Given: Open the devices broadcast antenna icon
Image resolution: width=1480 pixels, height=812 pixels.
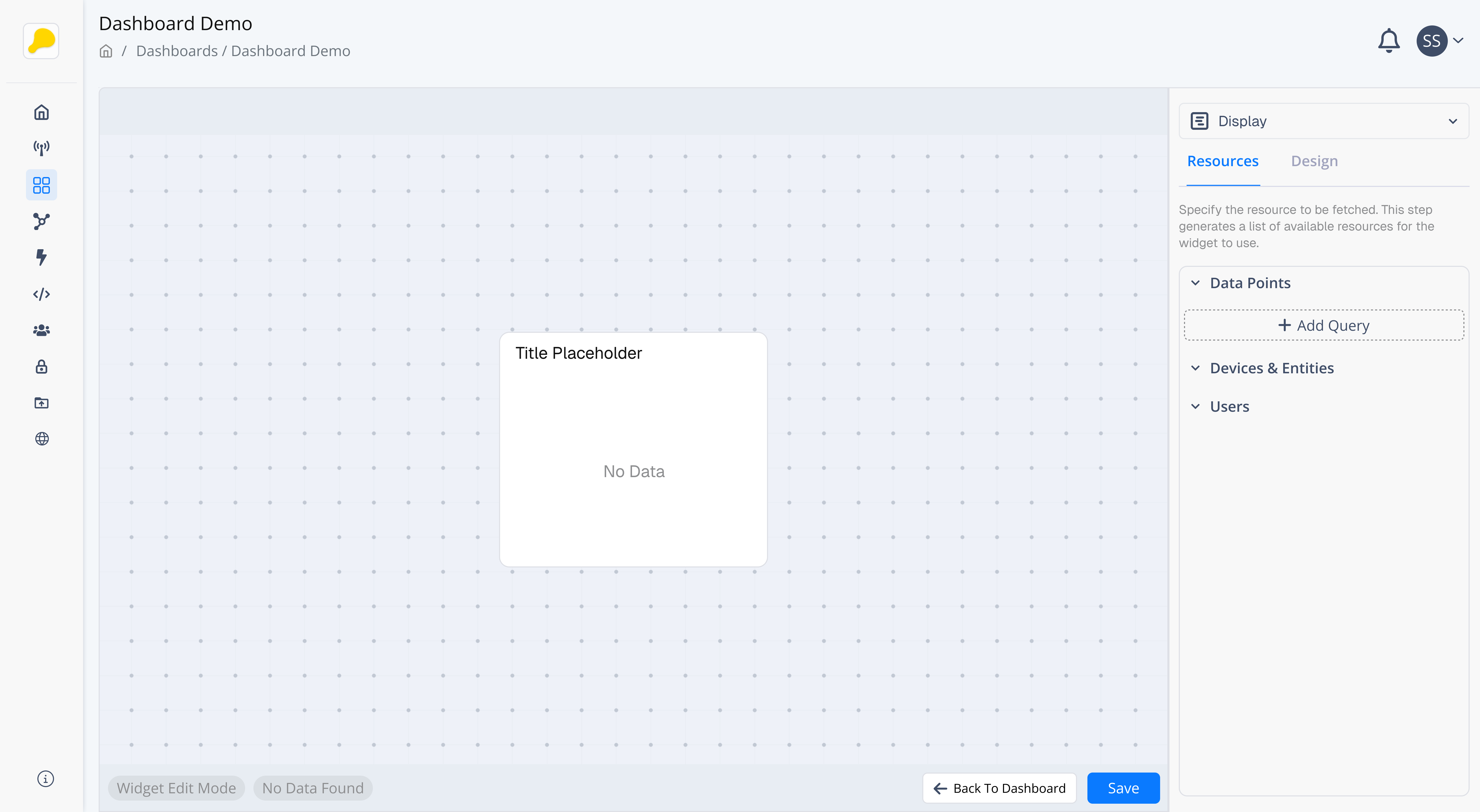Looking at the screenshot, I should (x=41, y=149).
